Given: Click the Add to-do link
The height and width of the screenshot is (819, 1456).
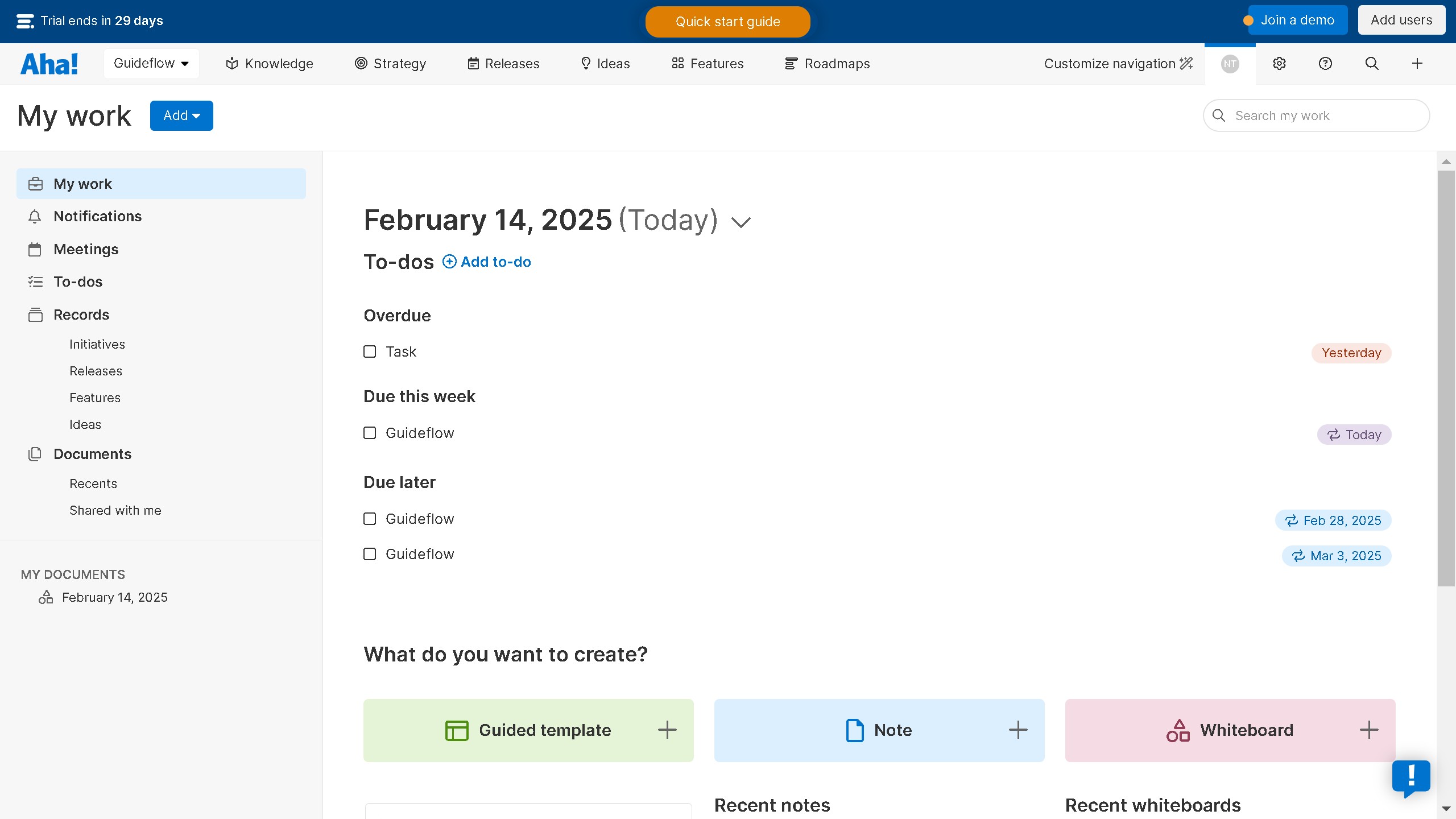Looking at the screenshot, I should tap(486, 262).
